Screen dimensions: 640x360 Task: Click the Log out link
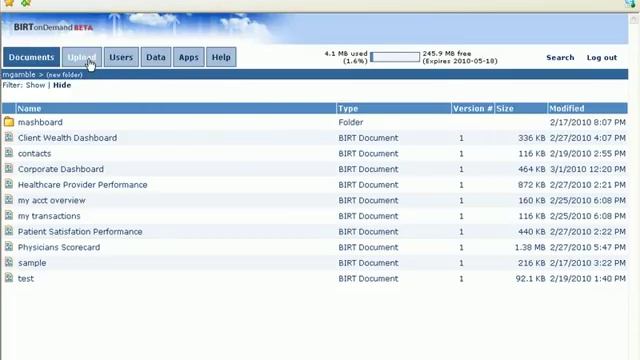click(x=602, y=58)
